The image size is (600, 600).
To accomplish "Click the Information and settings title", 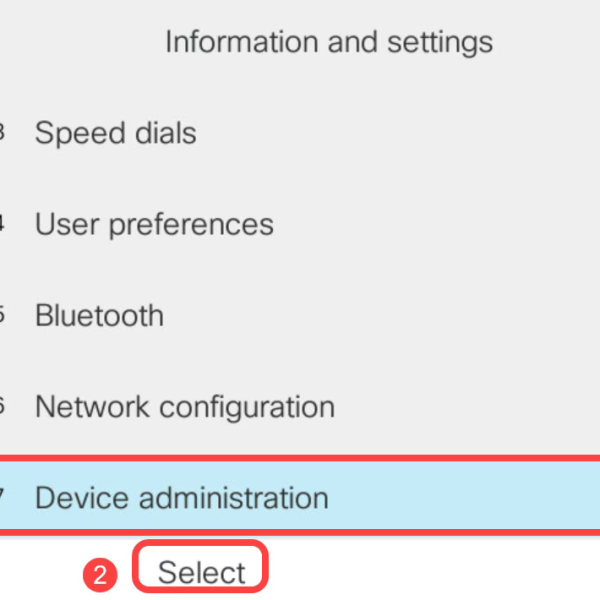I will pos(328,42).
